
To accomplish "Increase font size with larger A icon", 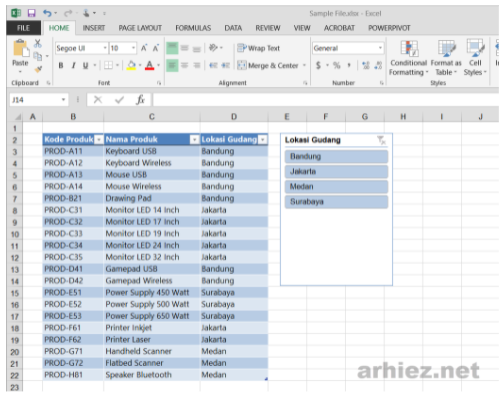I will [144, 48].
